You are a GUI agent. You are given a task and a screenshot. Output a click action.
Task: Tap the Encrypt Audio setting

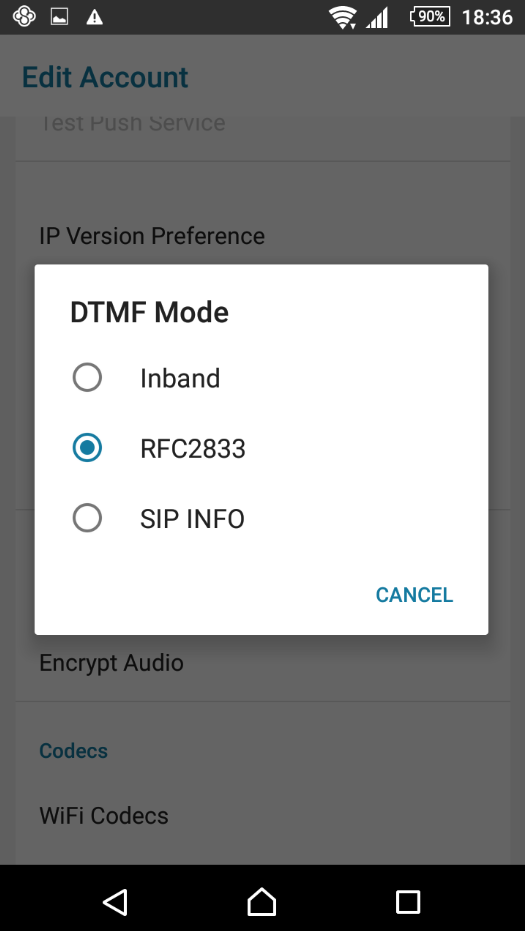262,663
